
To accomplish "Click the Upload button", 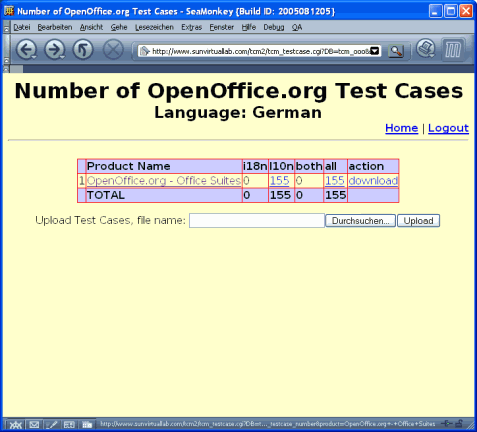I will (x=418, y=221).
